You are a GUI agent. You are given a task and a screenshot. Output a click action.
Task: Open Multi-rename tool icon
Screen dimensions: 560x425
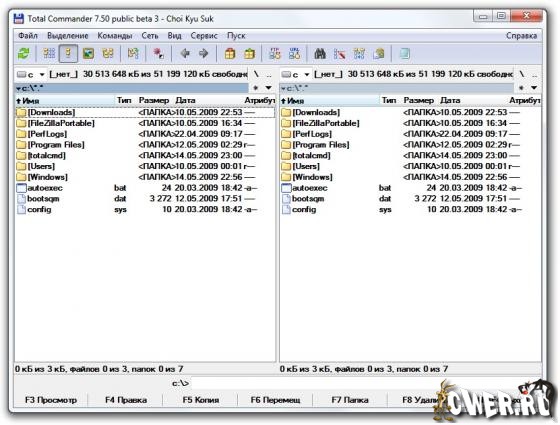[x=339, y=54]
